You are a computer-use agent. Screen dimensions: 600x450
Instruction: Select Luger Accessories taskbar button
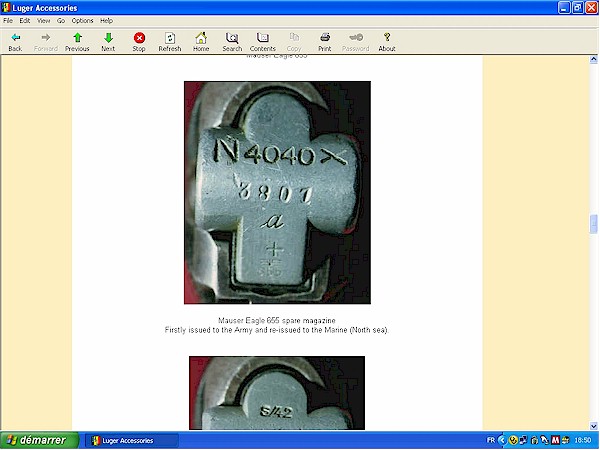[131, 440]
